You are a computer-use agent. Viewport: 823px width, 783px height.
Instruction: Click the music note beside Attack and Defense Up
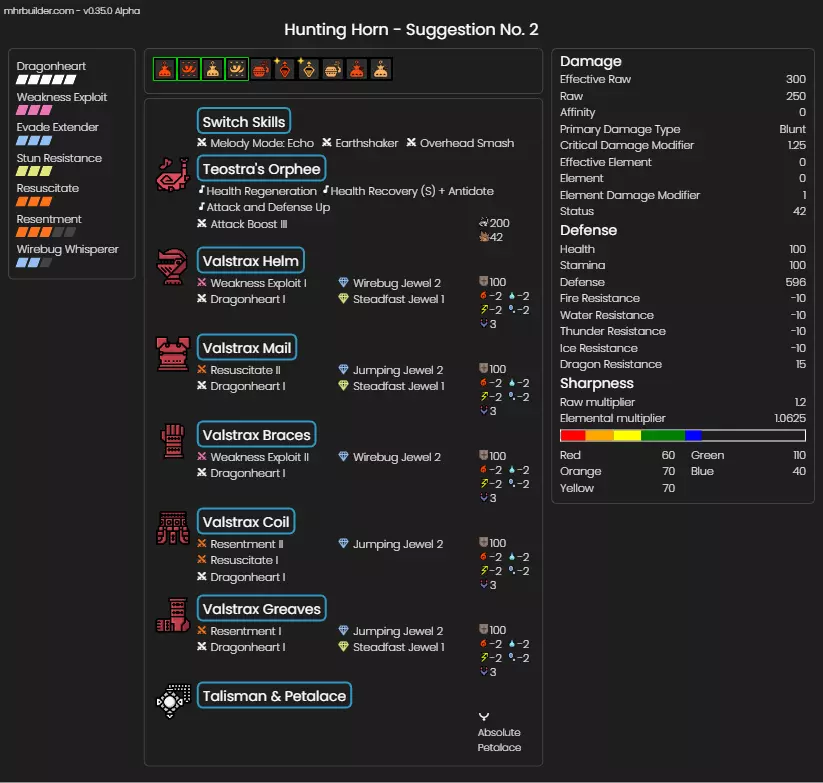pos(202,206)
